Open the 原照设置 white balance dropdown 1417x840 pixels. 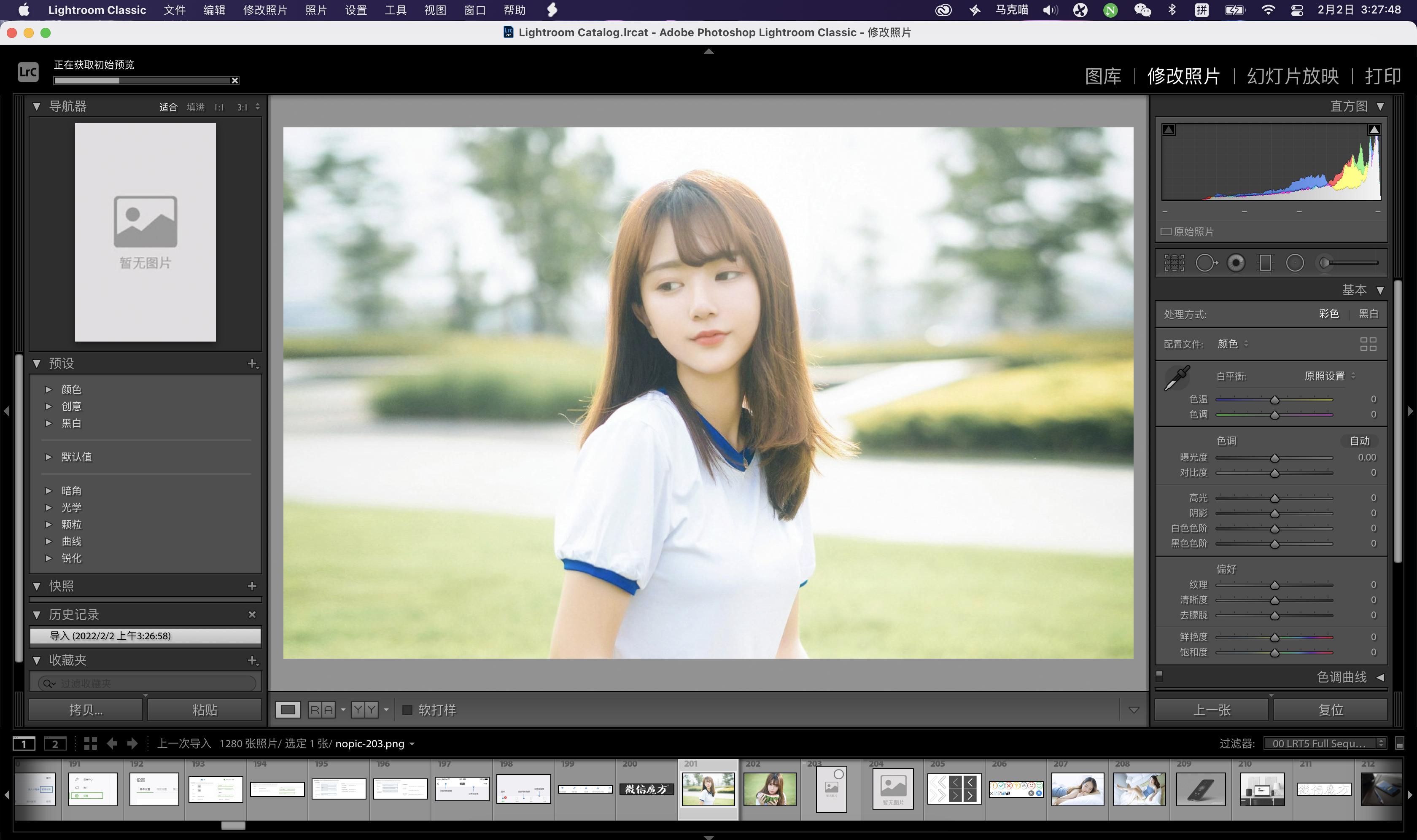click(1329, 377)
